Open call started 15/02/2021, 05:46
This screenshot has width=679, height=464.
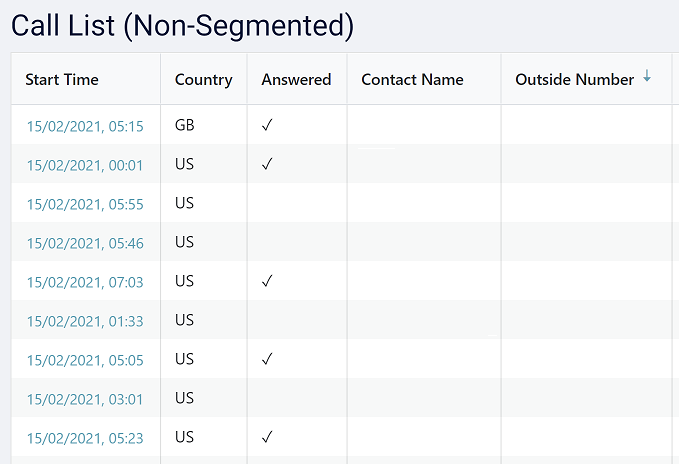pos(85,243)
